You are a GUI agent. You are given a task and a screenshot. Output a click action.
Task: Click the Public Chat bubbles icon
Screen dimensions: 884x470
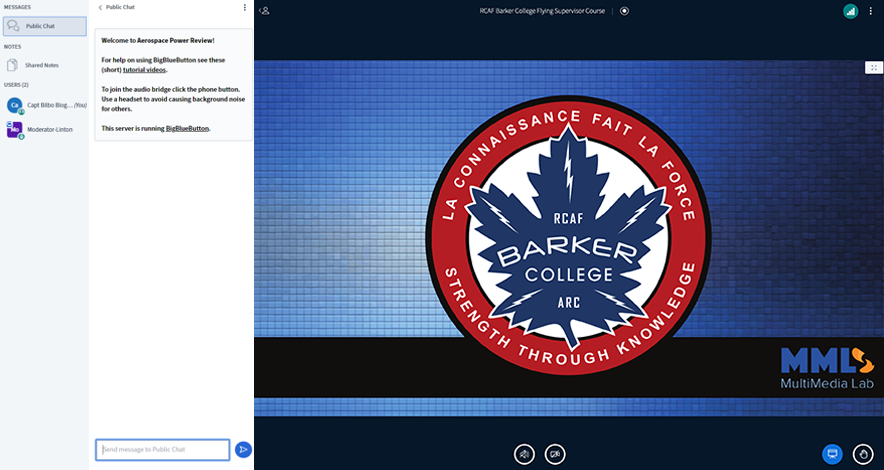pyautogui.click(x=13, y=26)
